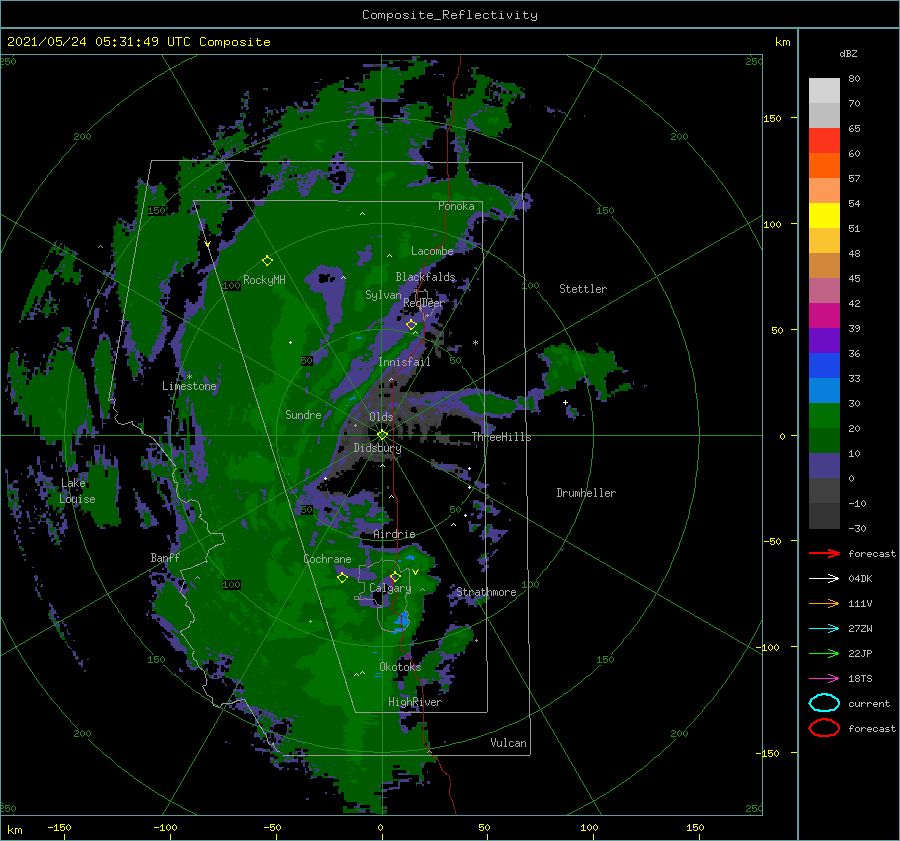The height and width of the screenshot is (841, 900).
Task: Click the Blackfalds city label
Action: click(425, 277)
